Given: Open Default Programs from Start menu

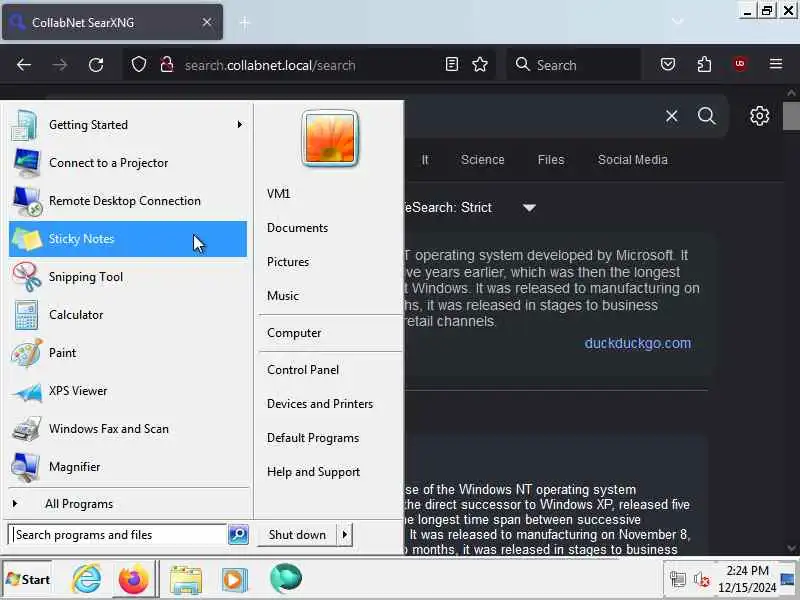Looking at the screenshot, I should [x=313, y=438].
